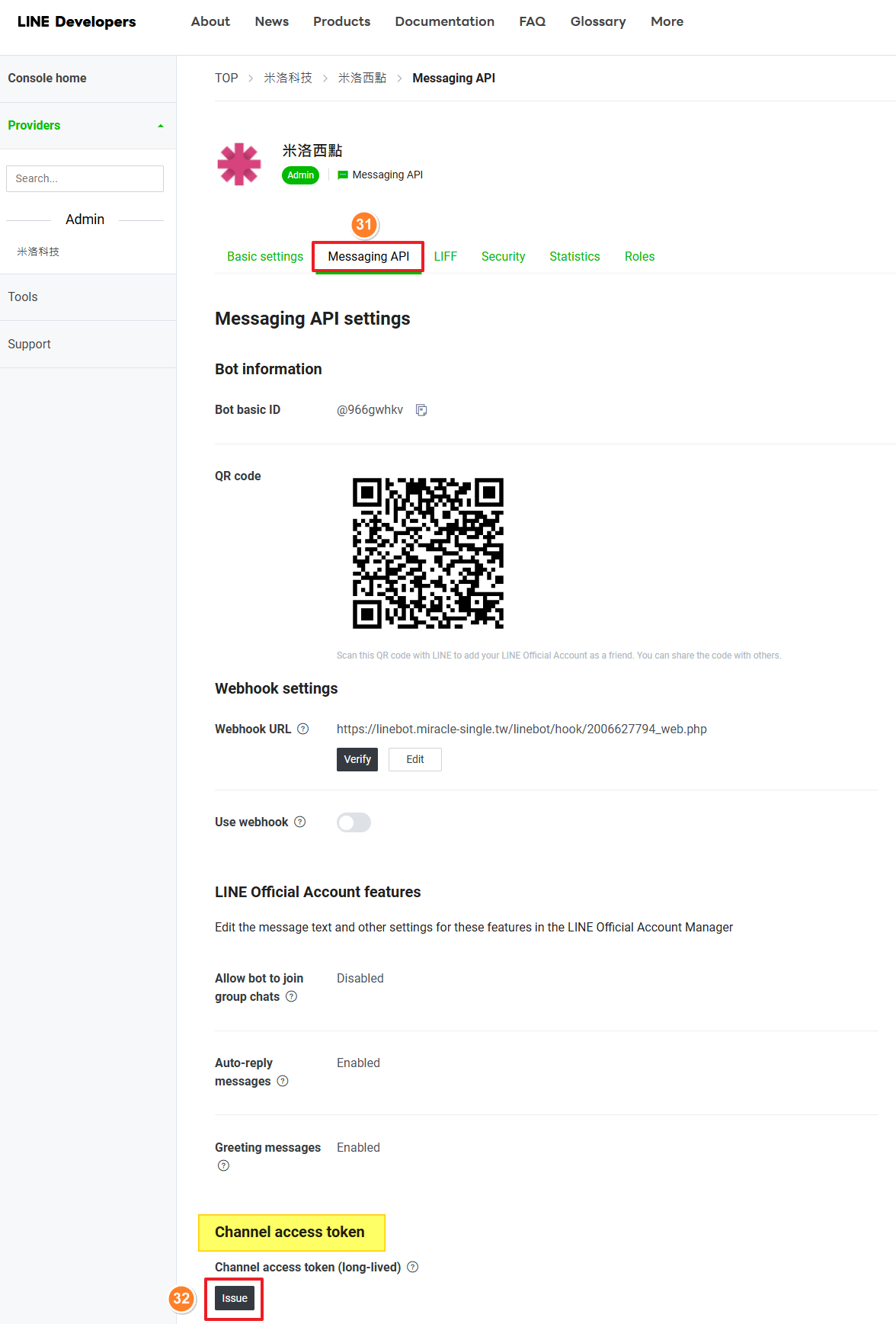
Task: Copy the Bot basic ID
Action: coord(421,410)
